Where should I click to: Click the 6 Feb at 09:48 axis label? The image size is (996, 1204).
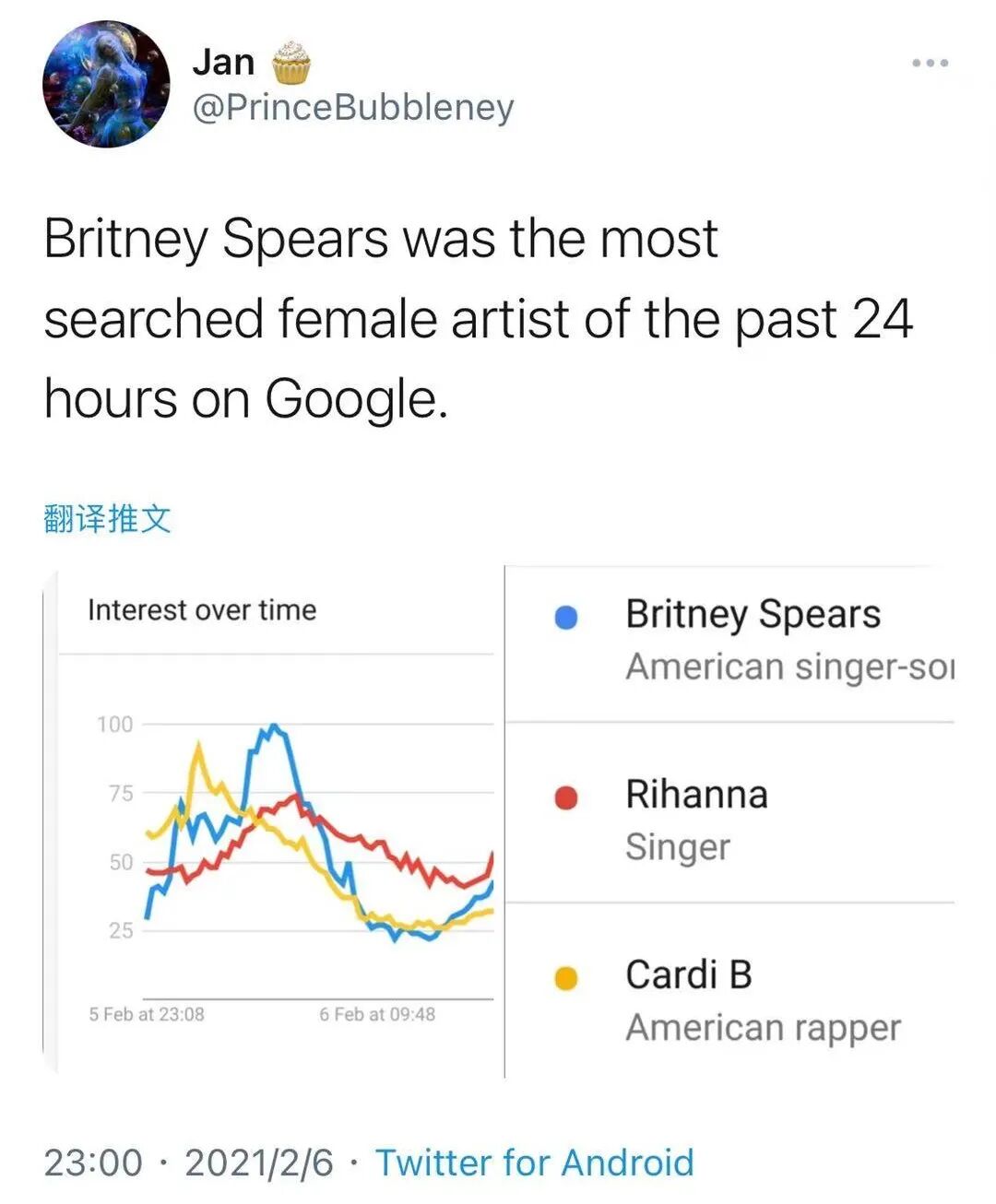coord(377,1014)
